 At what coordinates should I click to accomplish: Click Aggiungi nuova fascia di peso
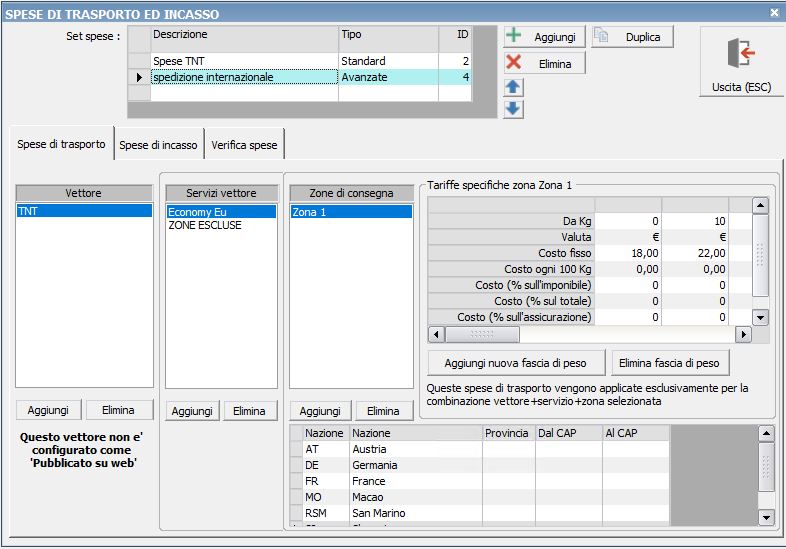click(515, 363)
